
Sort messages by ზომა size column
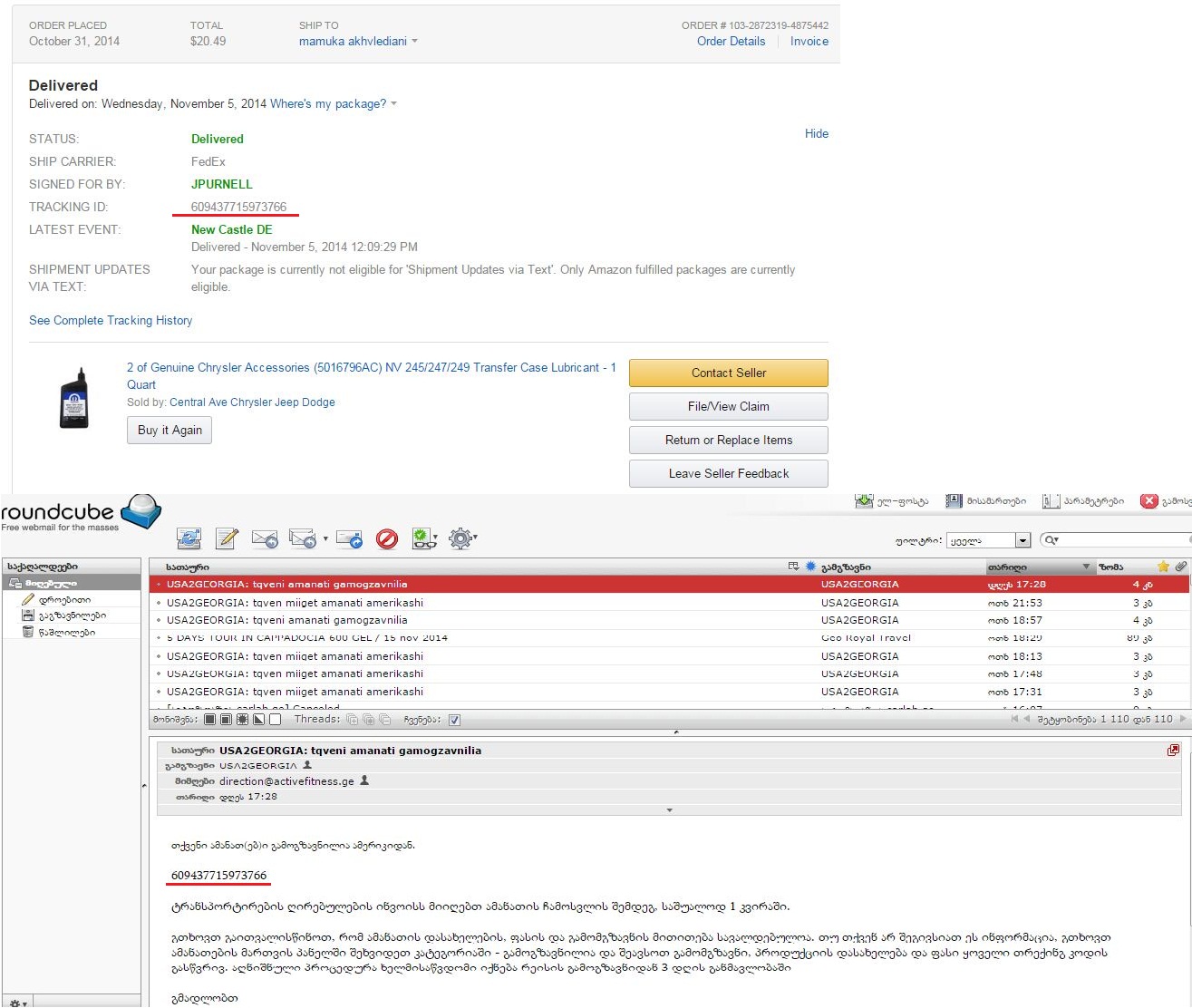click(1111, 567)
